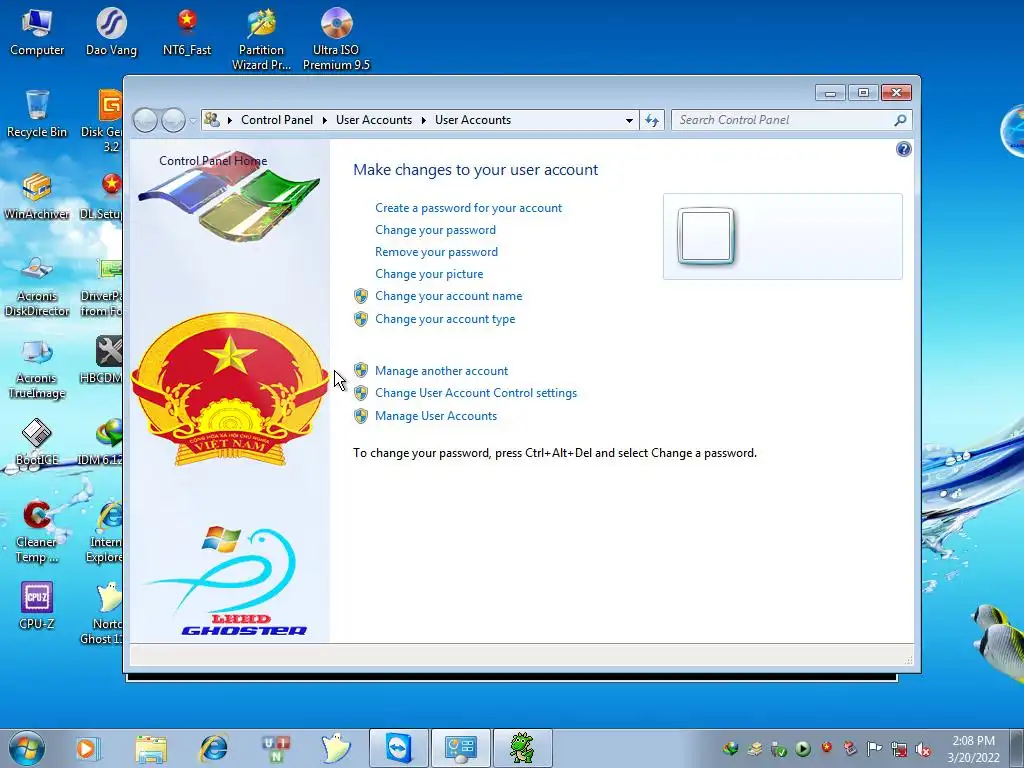Open the Ghost taskbar icon
This screenshot has height=768, width=1024.
coord(336,748)
